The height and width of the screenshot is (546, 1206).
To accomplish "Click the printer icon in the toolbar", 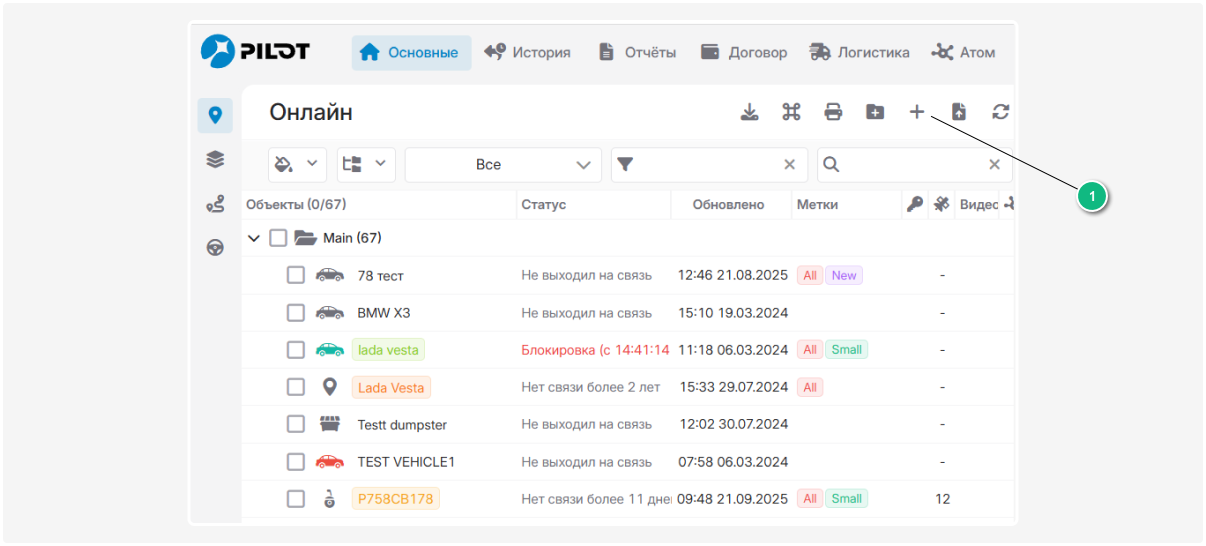I will (x=833, y=112).
